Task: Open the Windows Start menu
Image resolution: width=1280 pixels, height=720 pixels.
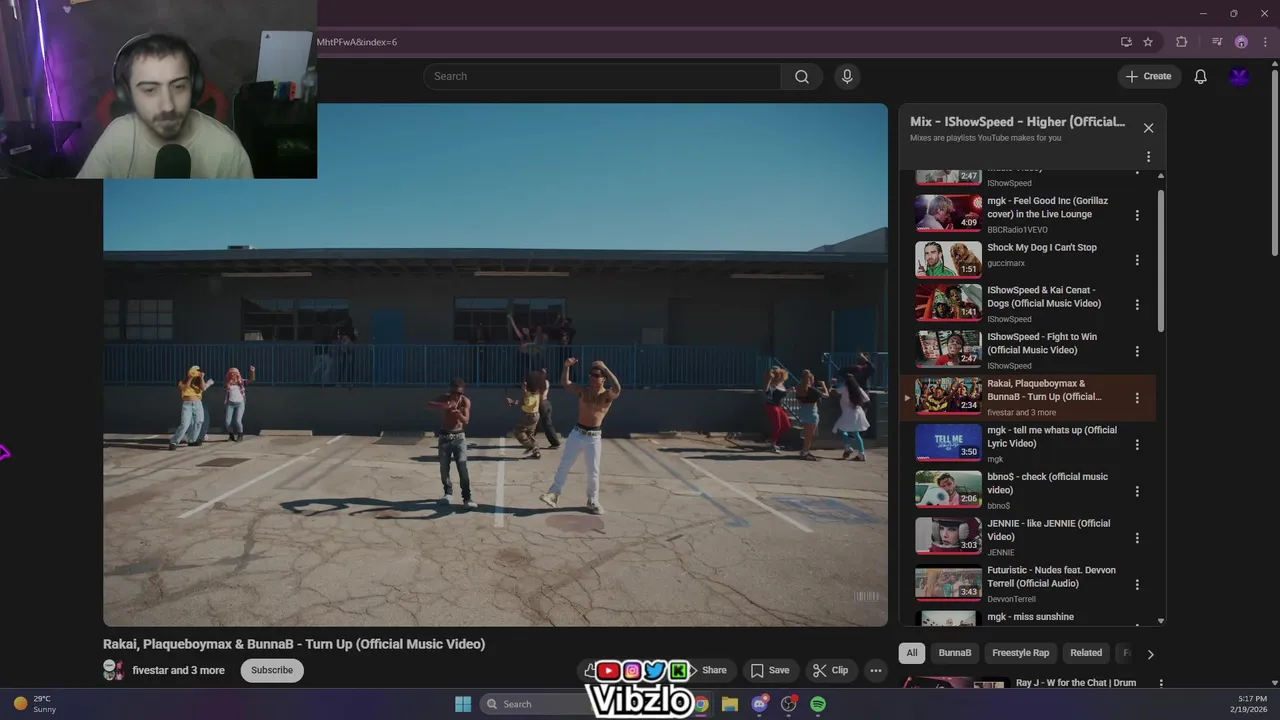Action: pyautogui.click(x=463, y=704)
